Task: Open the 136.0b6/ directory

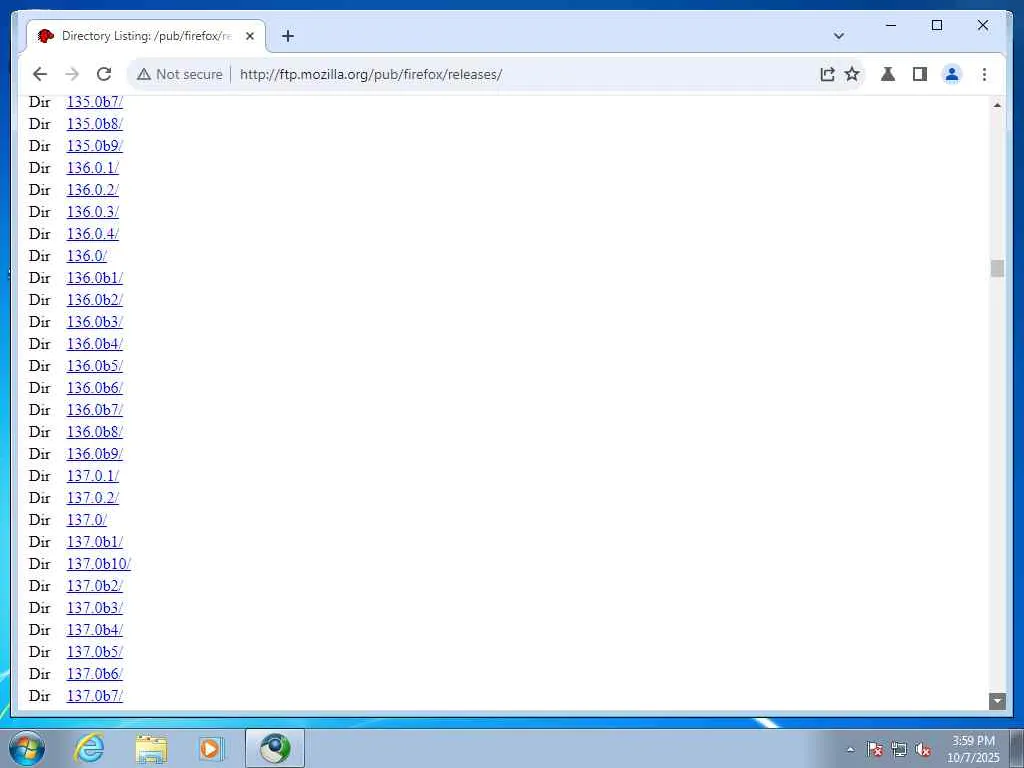Action: (x=95, y=388)
